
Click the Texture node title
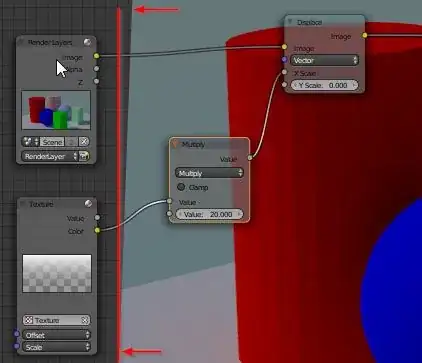(41, 204)
